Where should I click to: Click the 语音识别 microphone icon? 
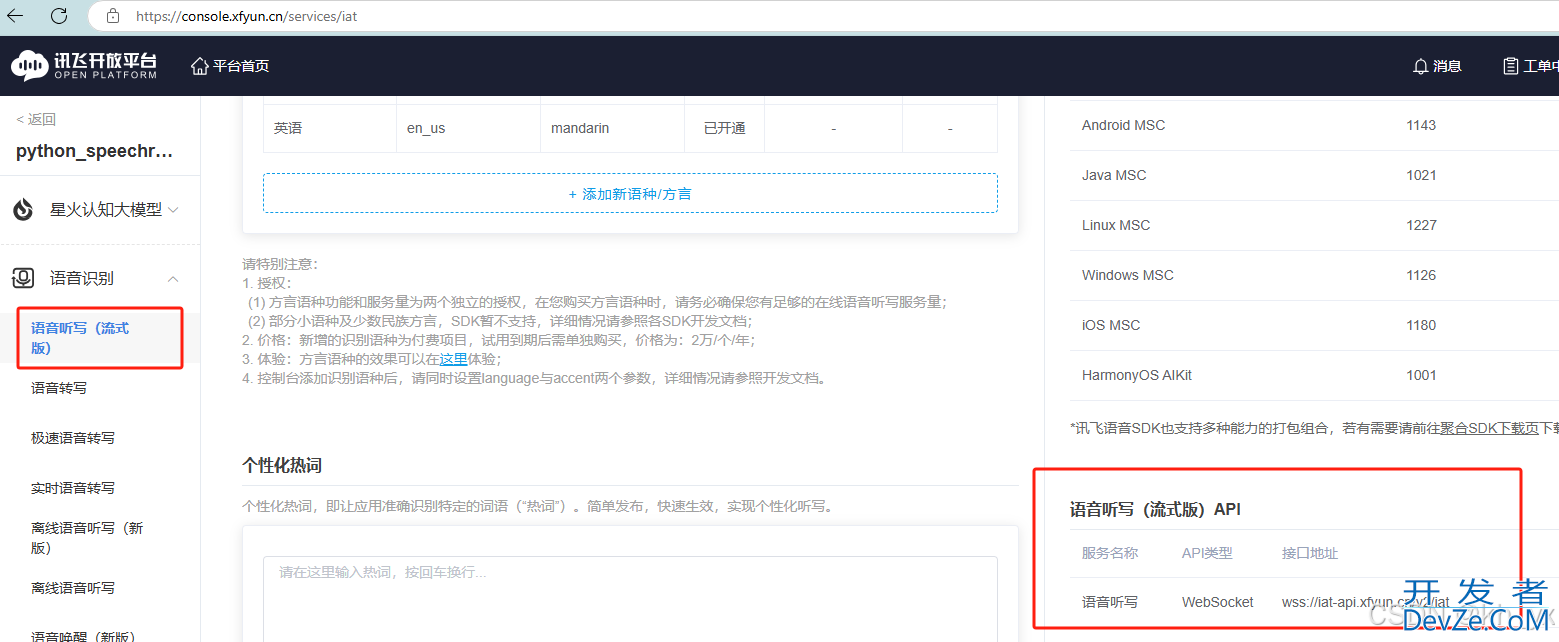point(22,278)
